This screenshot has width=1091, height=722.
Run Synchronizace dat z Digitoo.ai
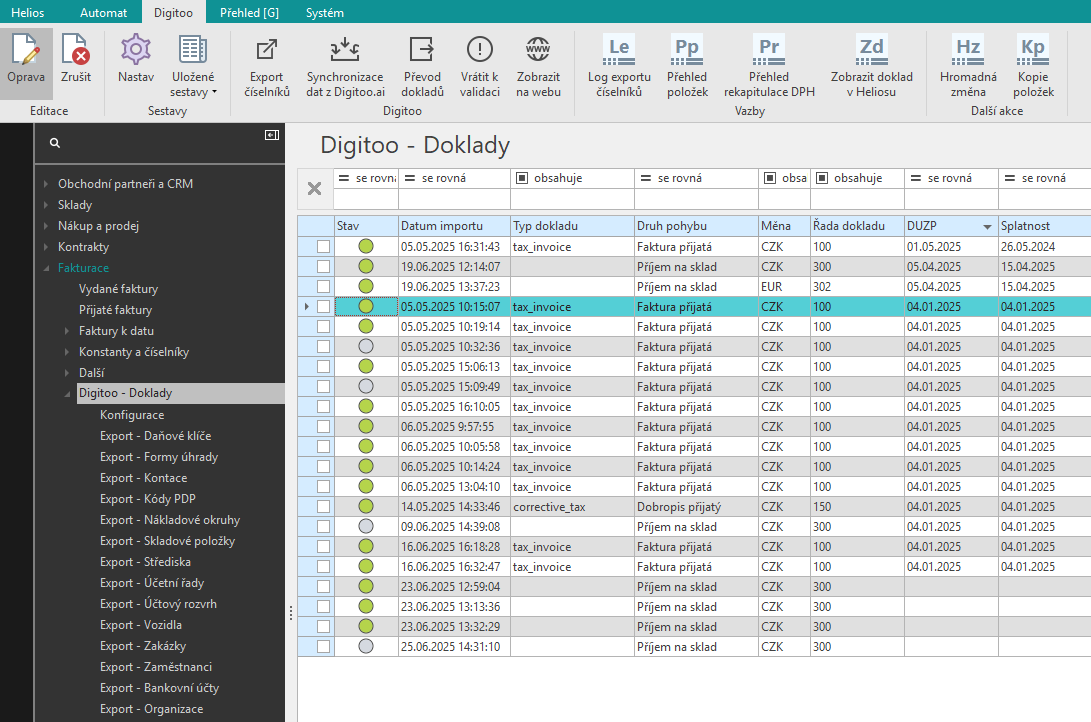[x=345, y=50]
